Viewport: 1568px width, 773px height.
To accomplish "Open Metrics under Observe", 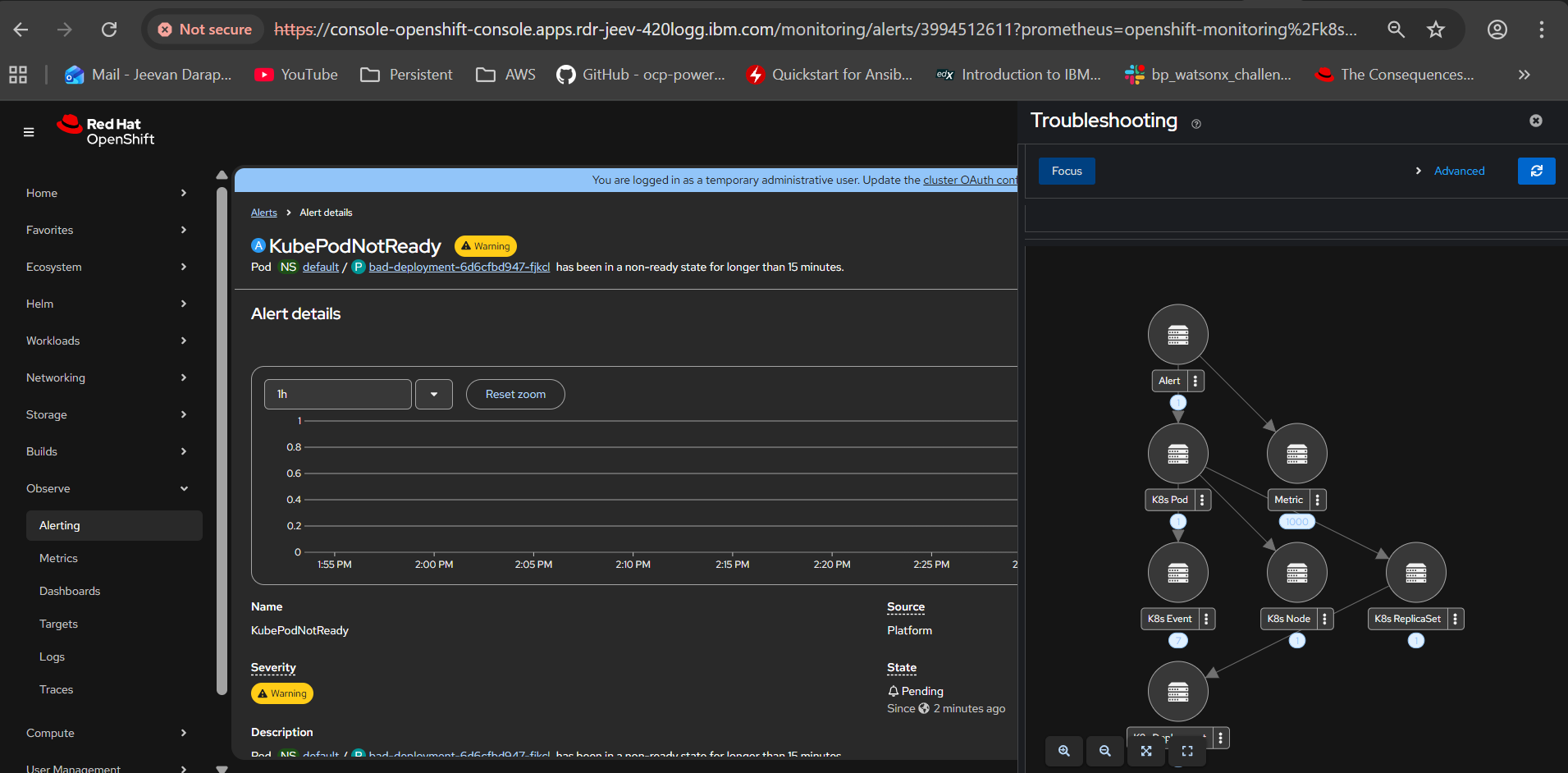I will [58, 558].
